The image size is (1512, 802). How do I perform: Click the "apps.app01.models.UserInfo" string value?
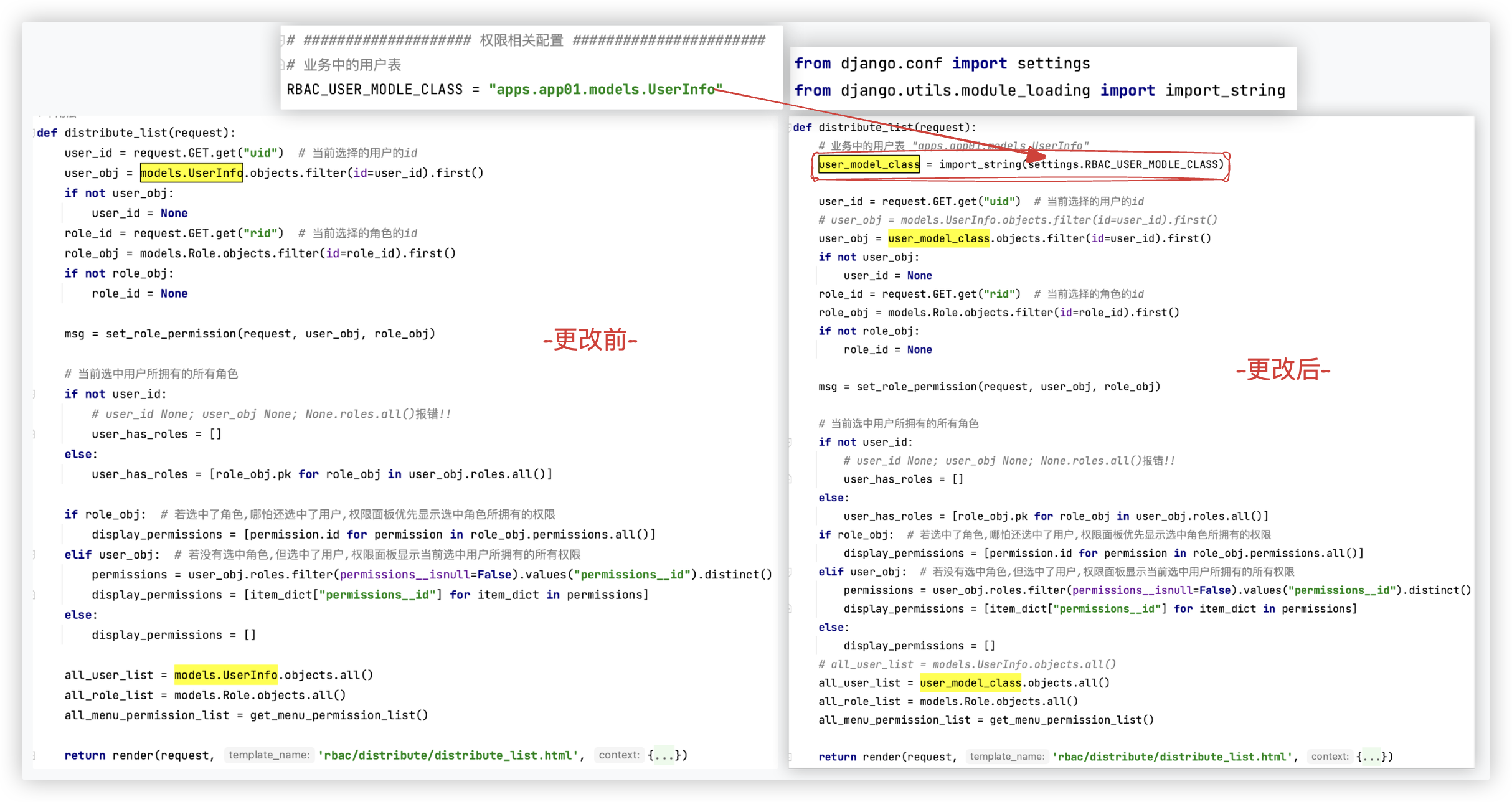pos(605,90)
